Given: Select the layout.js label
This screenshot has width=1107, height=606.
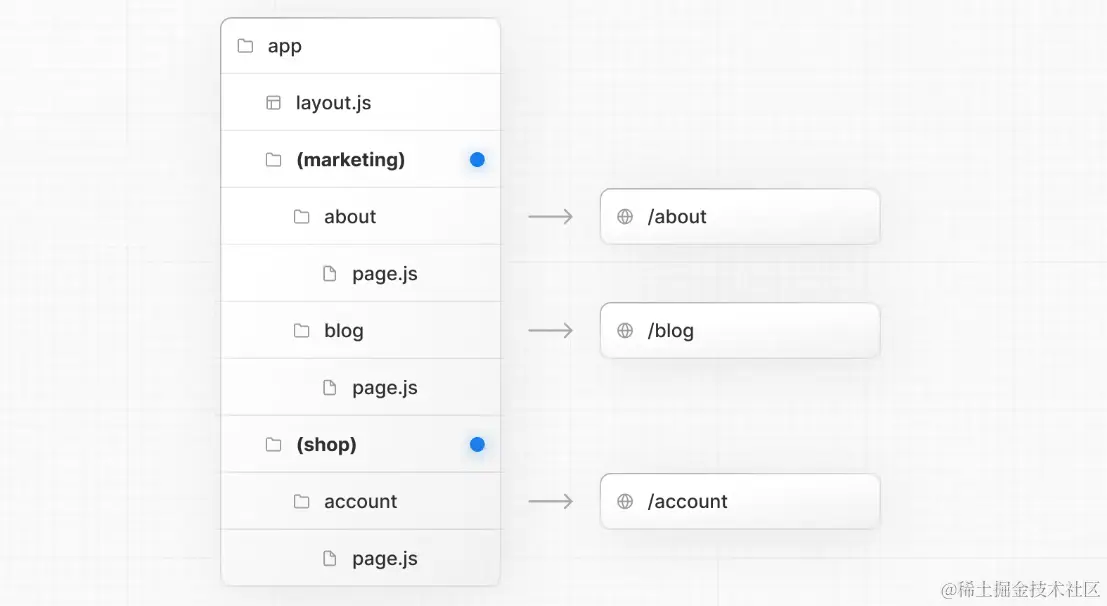Looking at the screenshot, I should (333, 103).
